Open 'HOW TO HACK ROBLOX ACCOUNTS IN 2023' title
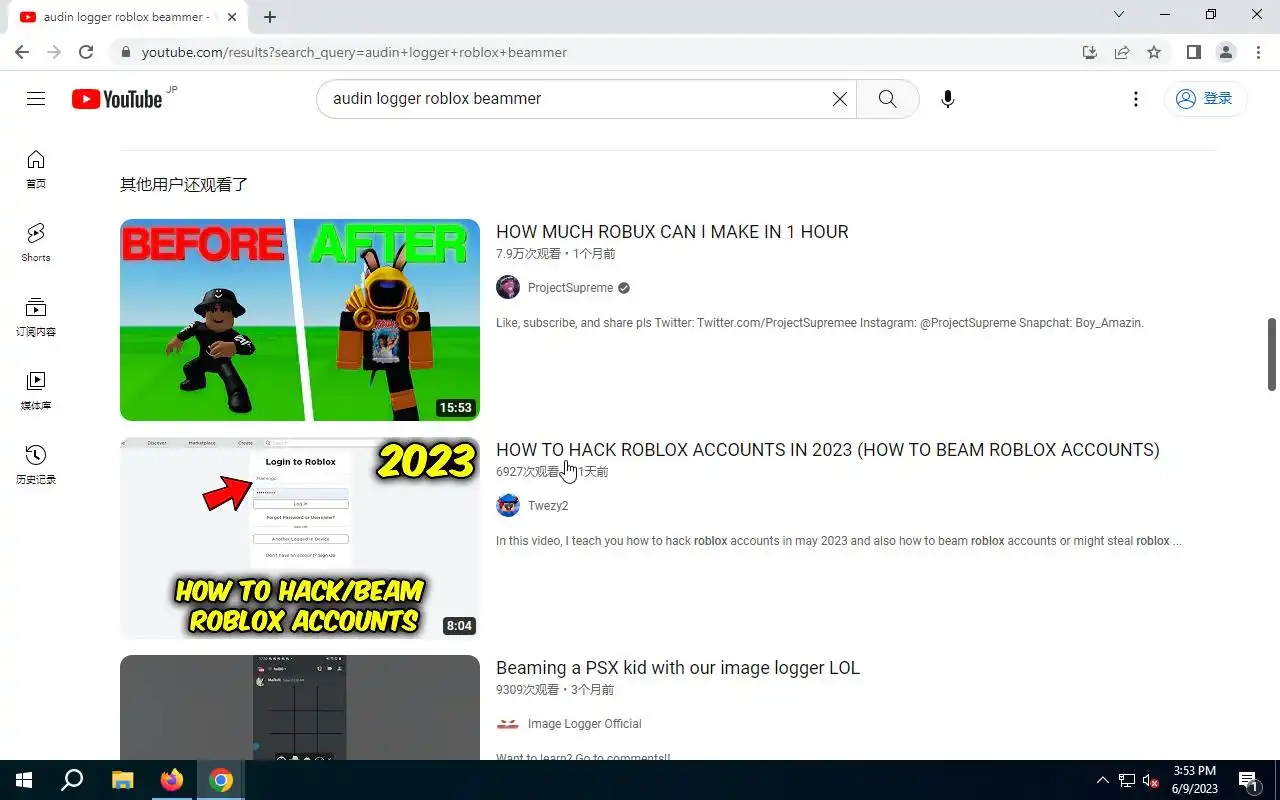 pos(828,450)
